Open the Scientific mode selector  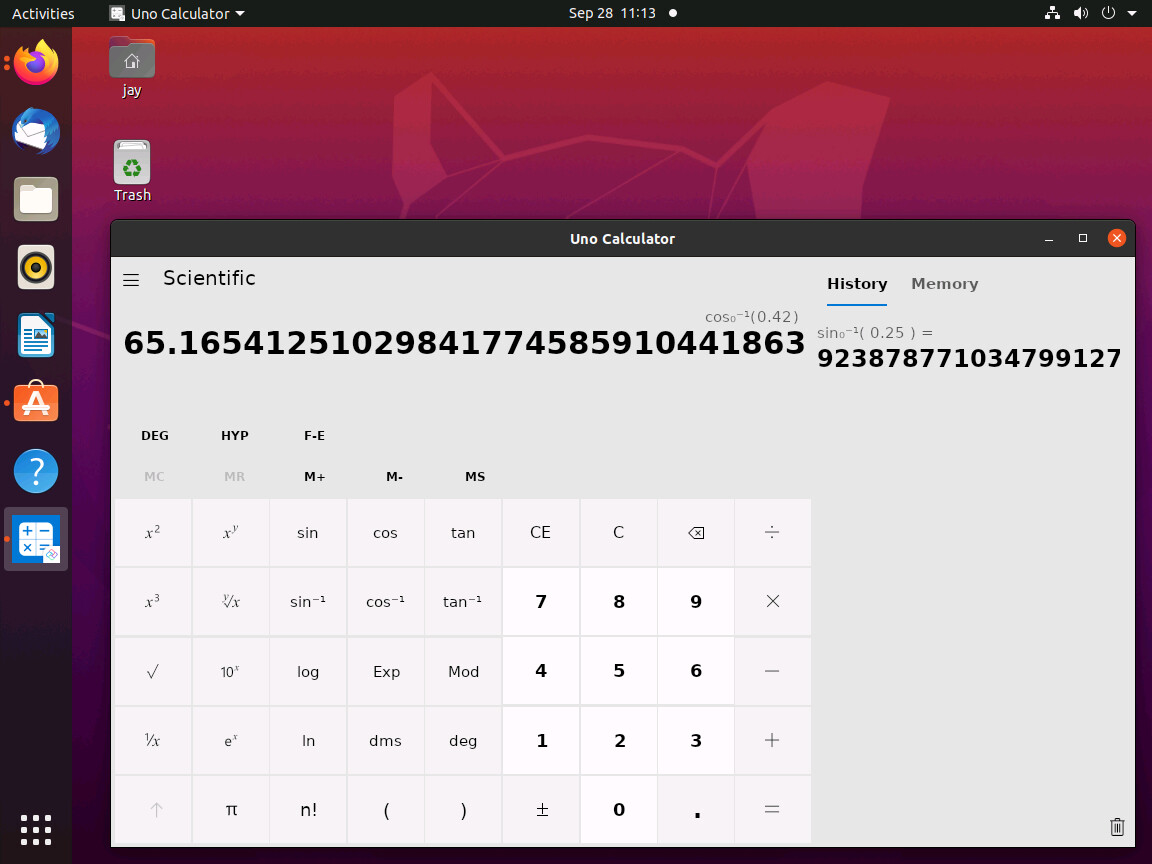tap(209, 278)
